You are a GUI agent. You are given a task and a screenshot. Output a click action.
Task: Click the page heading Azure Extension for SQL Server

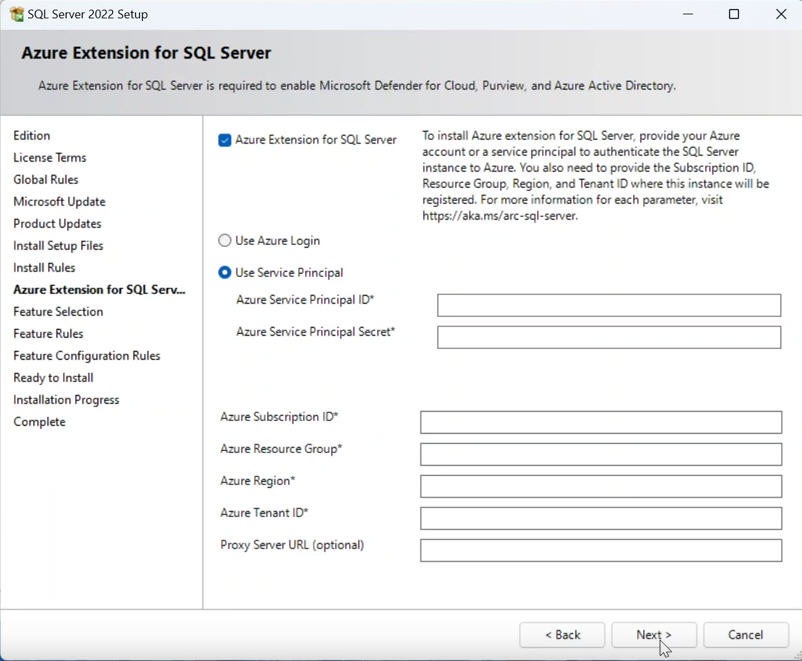[146, 53]
